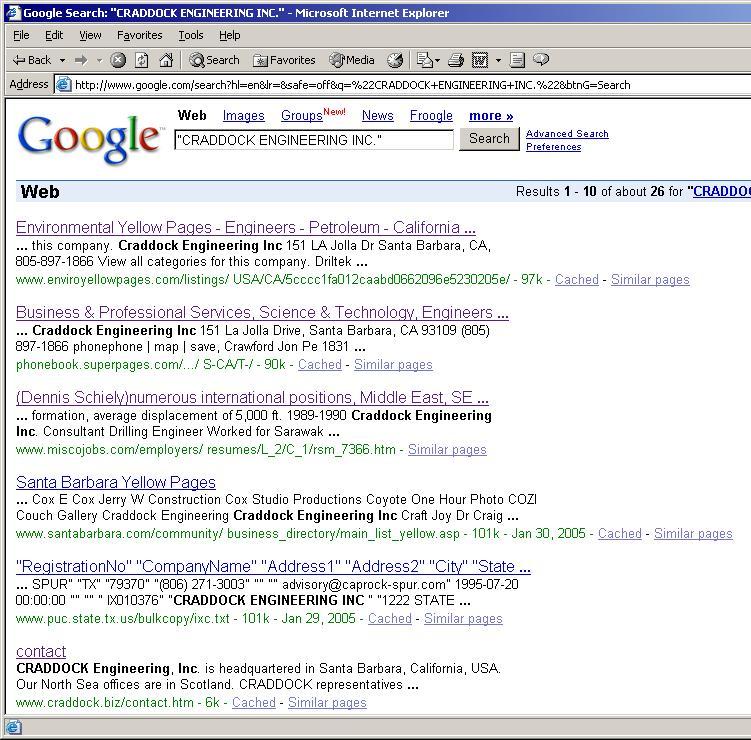751x740 pixels.
Task: Open the Media toolbar button
Action: 352,60
